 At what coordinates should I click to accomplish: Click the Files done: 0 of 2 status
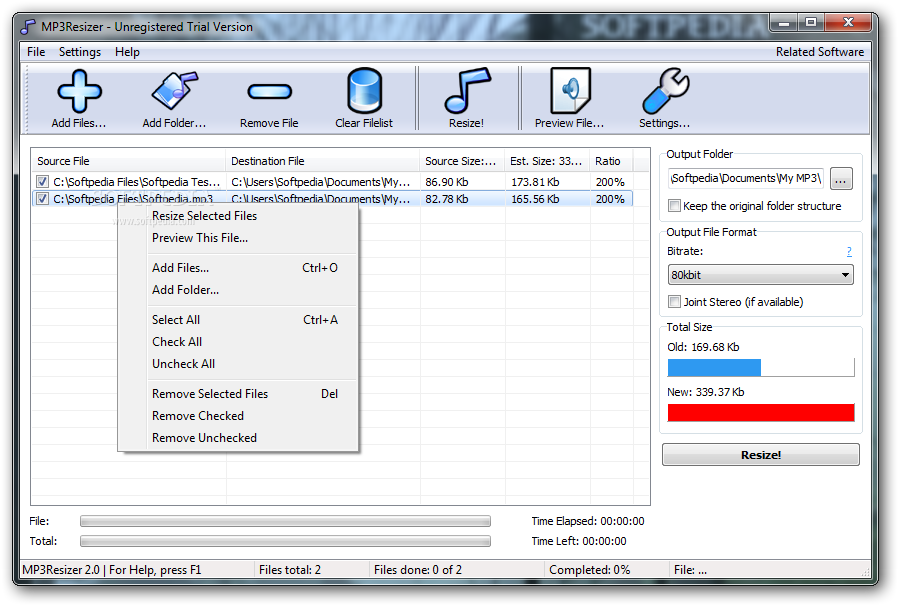pyautogui.click(x=418, y=570)
